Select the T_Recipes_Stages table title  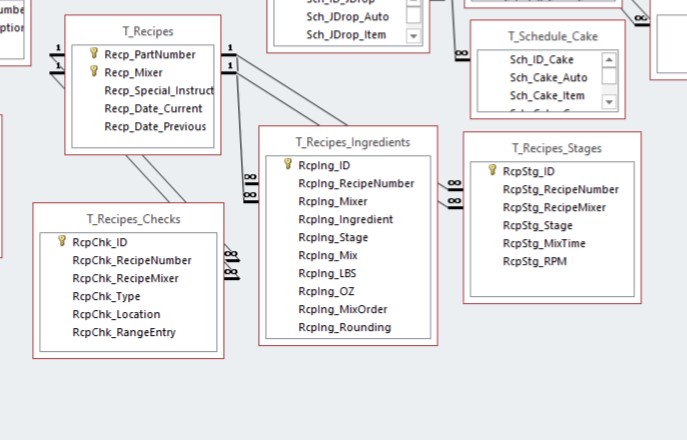pos(557,149)
